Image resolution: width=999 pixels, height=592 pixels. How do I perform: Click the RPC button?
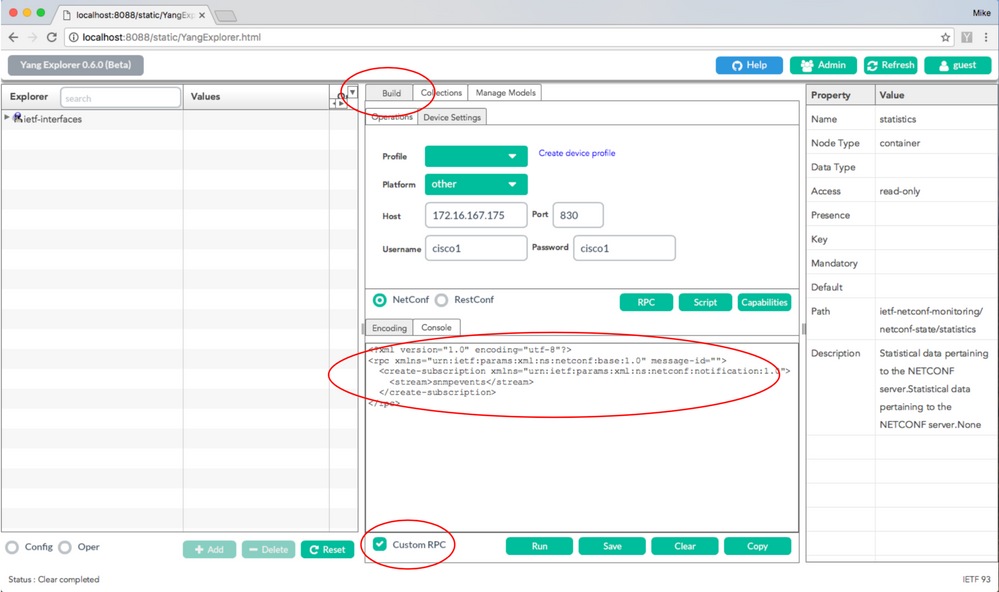pyautogui.click(x=646, y=302)
